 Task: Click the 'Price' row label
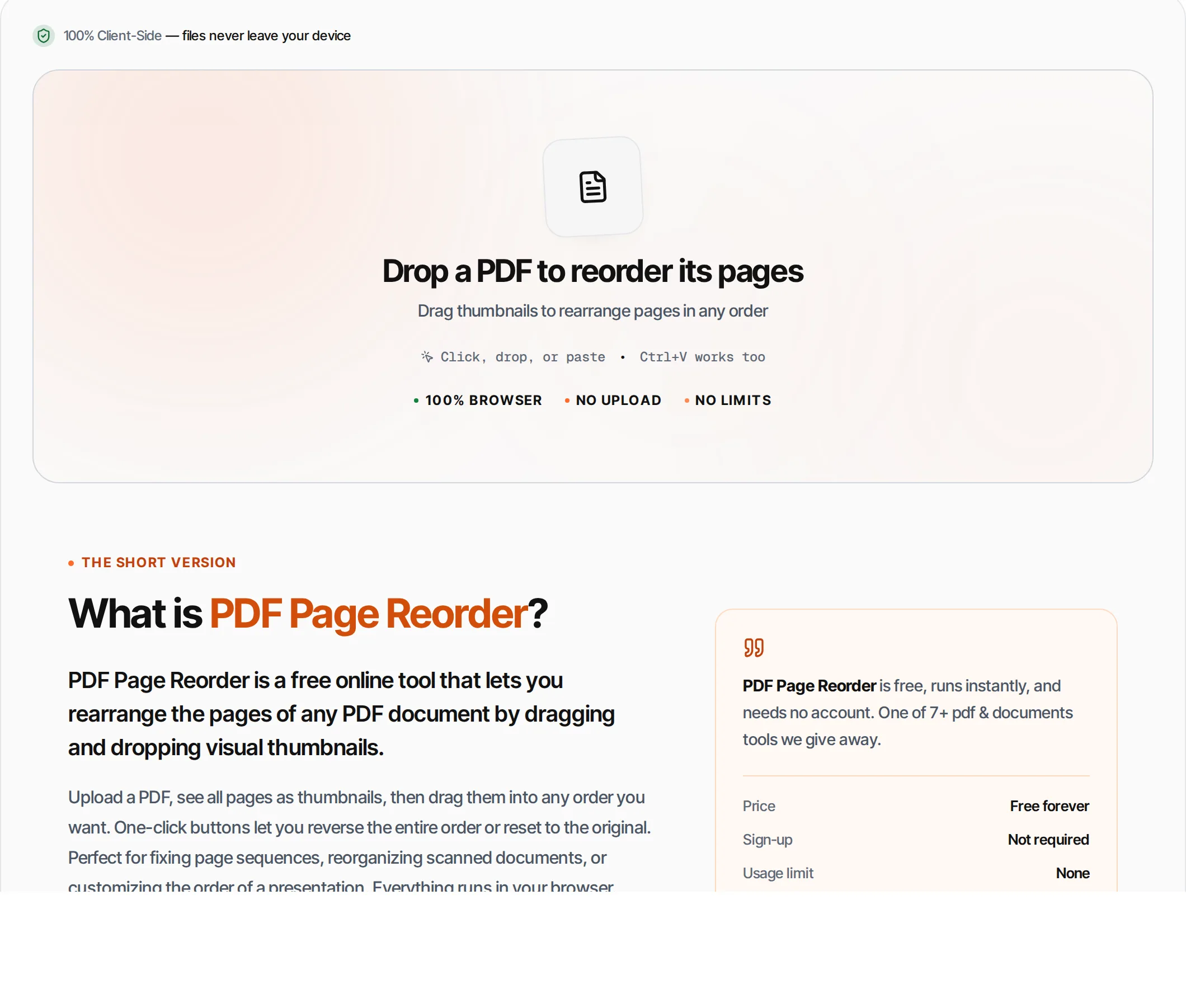(x=759, y=806)
